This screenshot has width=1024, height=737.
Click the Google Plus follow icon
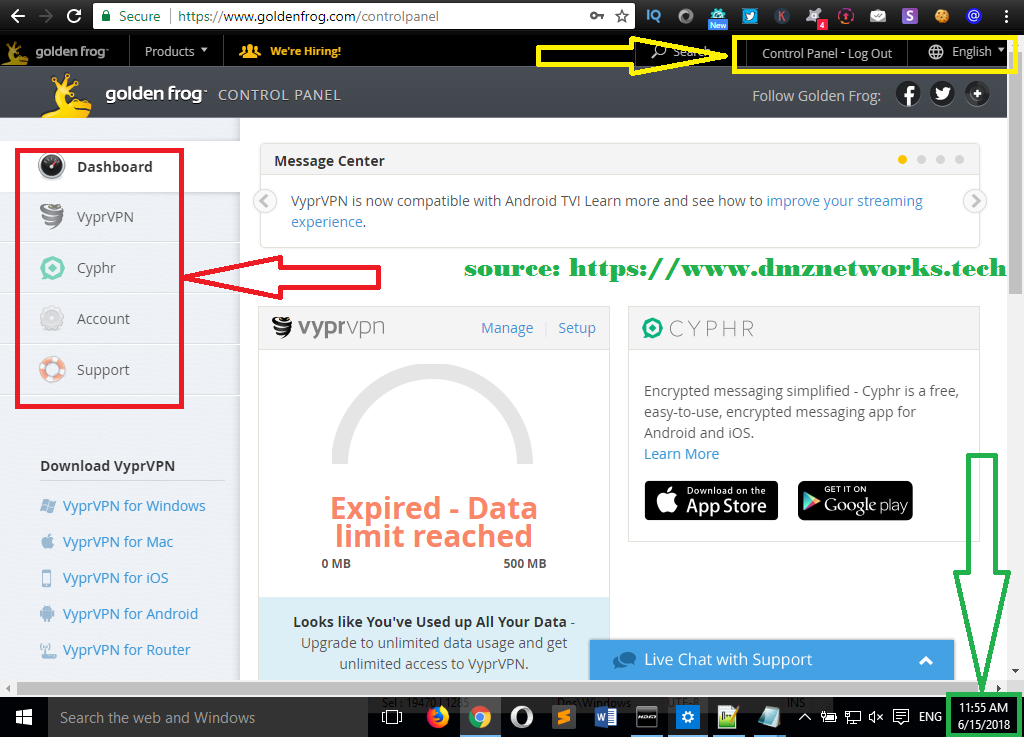coord(977,95)
